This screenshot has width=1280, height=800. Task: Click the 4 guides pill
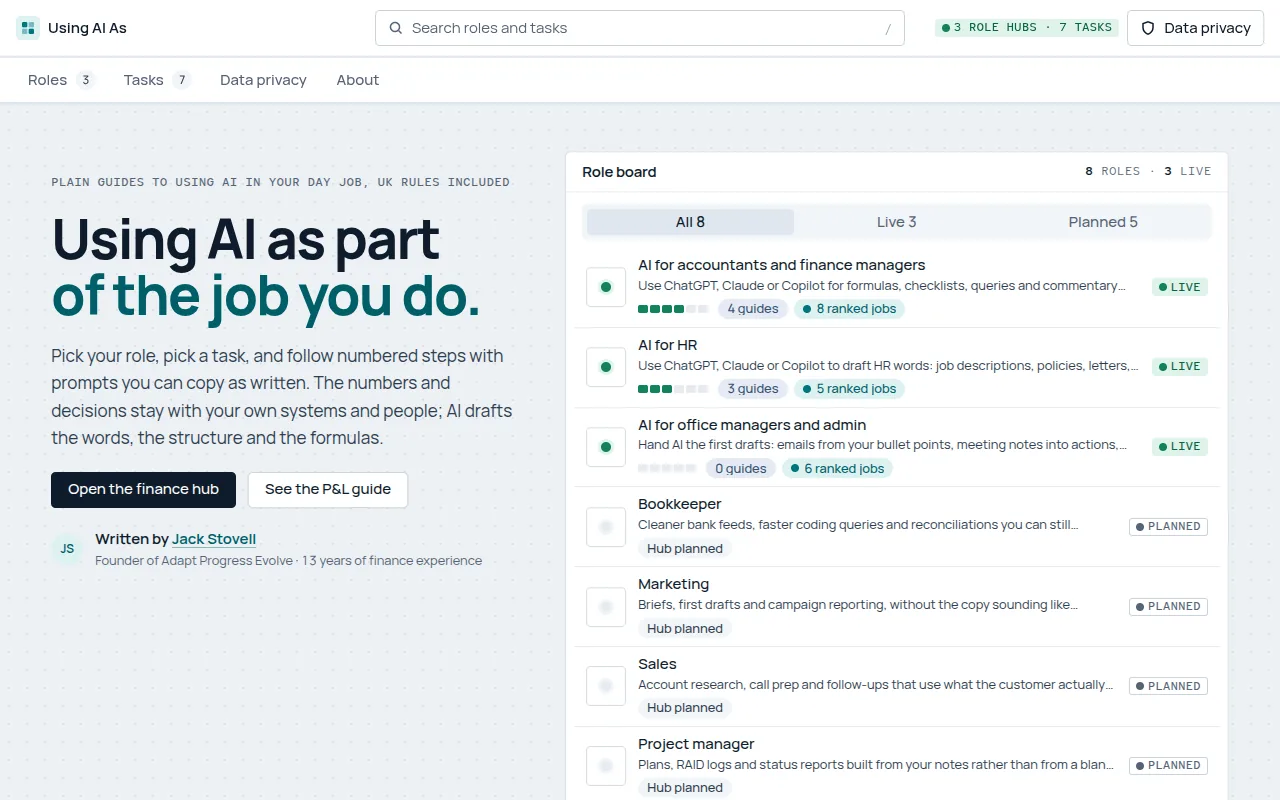[x=752, y=309]
